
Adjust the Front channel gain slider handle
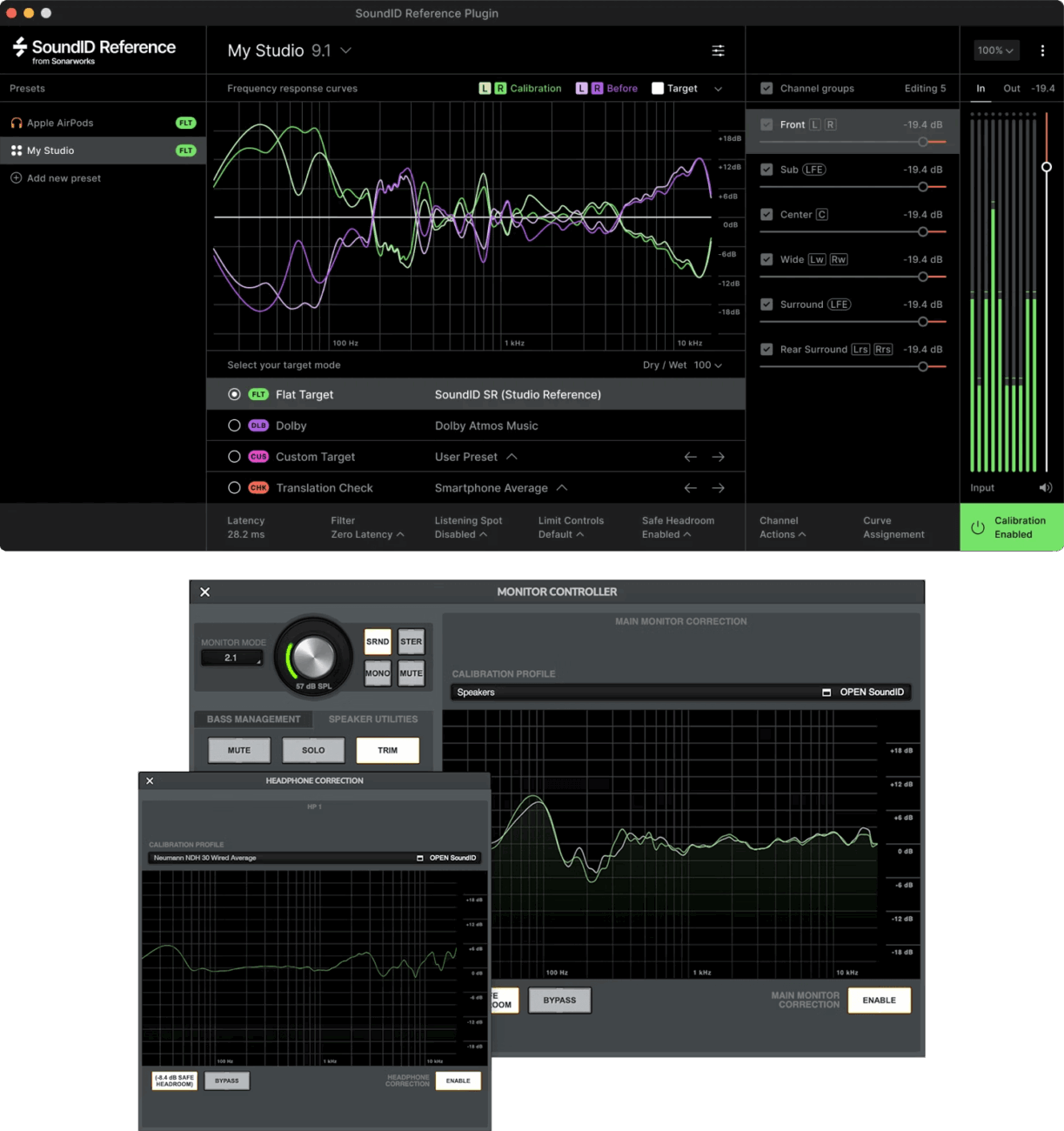coord(922,142)
